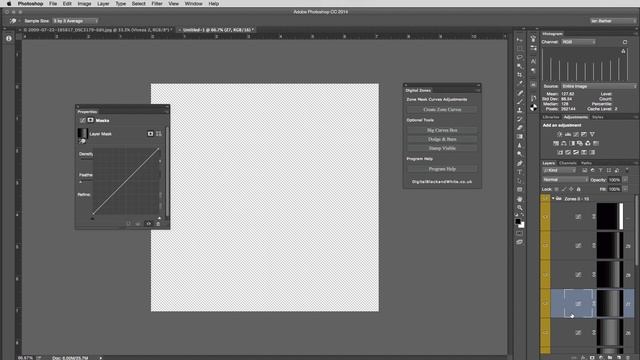Click the Big Curves Box button
The image size is (640, 360).
(442, 130)
